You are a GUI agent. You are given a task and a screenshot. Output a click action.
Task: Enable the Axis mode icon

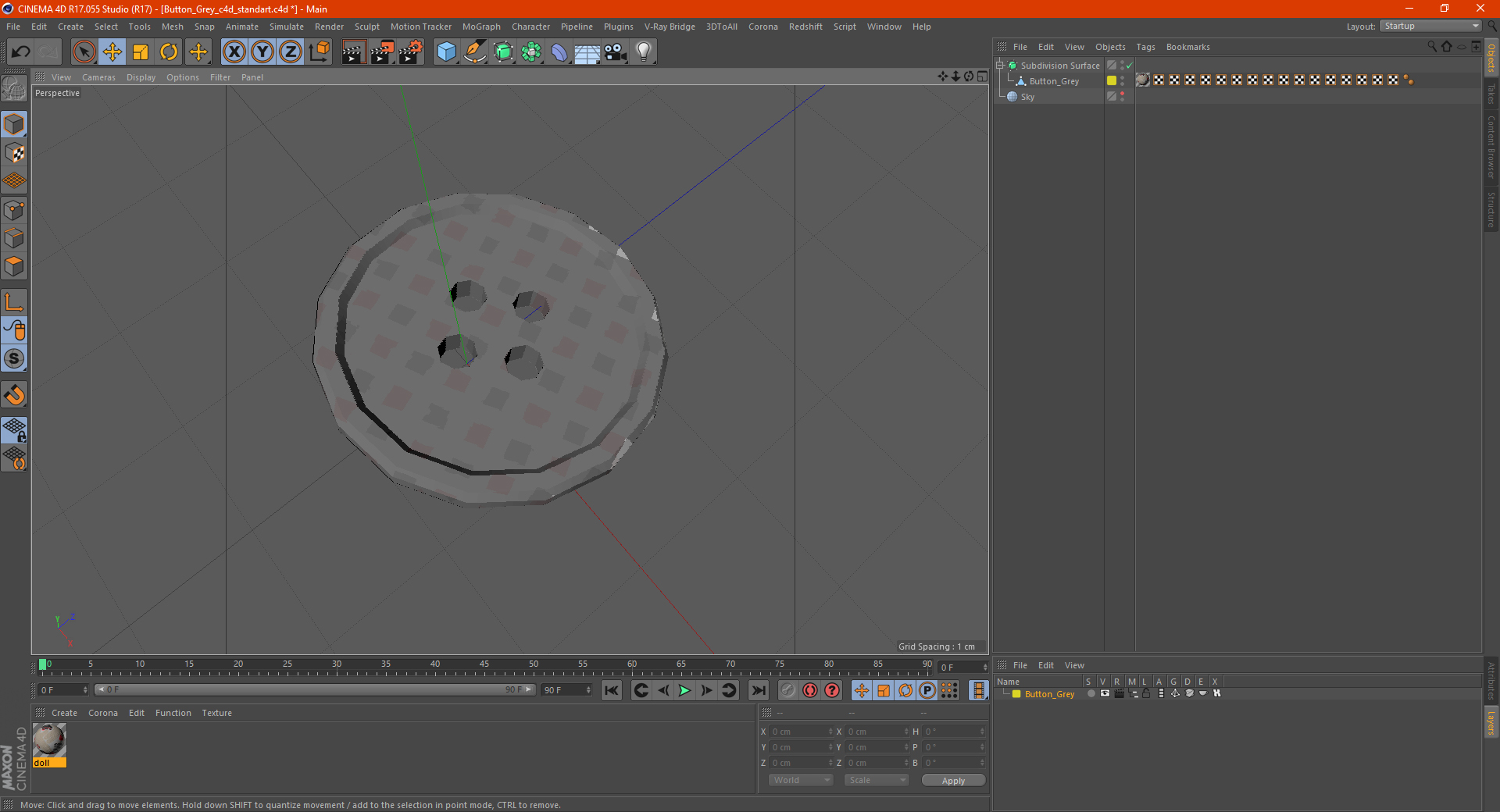click(x=14, y=301)
